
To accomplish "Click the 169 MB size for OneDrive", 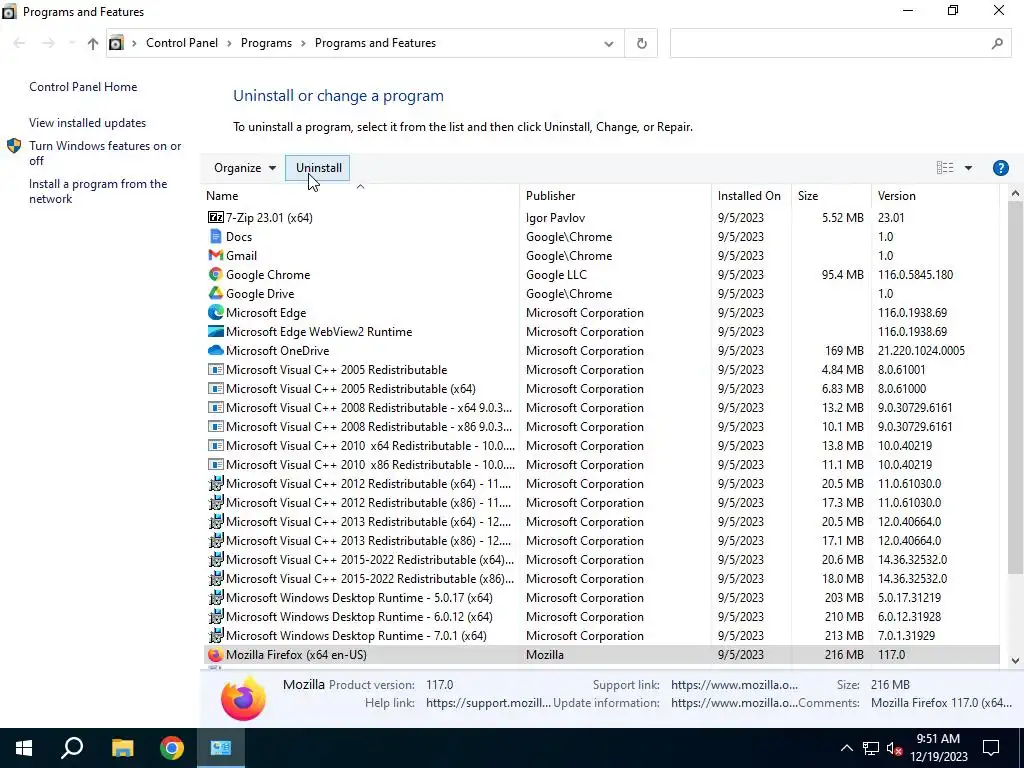I will (x=844, y=351).
